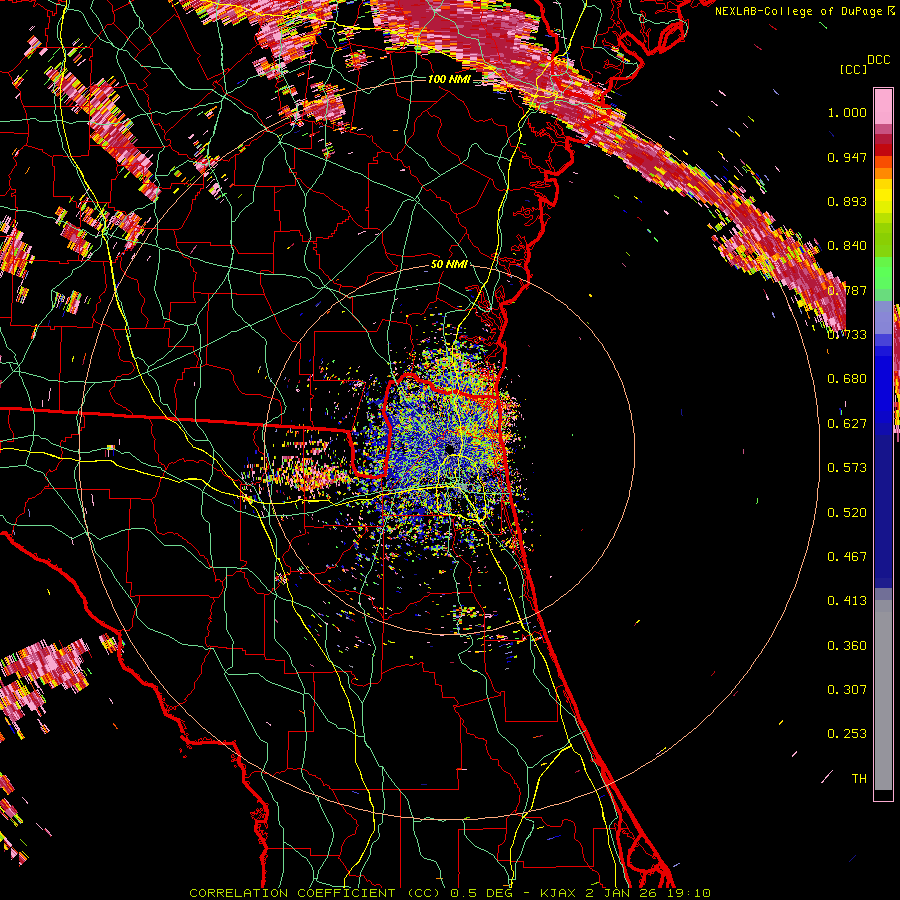
Task: Click the radar site center dot
Action: click(450, 449)
